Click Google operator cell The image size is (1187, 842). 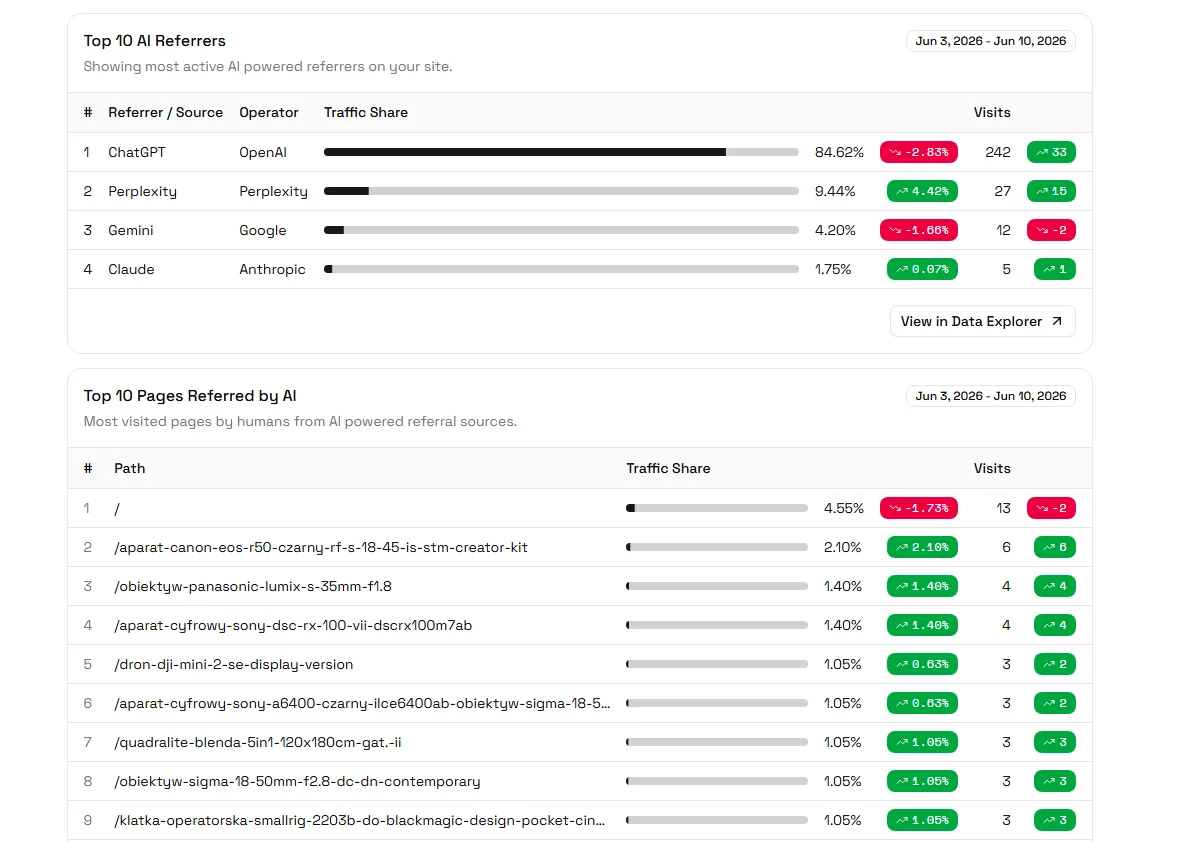263,230
